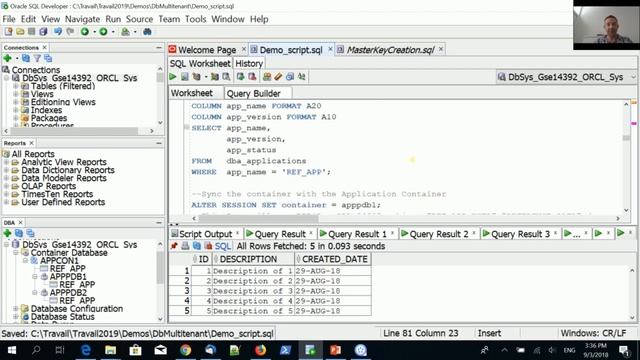Image resolution: width=640 pixels, height=360 pixels.
Task: Click the blue Undo arrow icon
Action: point(58,31)
